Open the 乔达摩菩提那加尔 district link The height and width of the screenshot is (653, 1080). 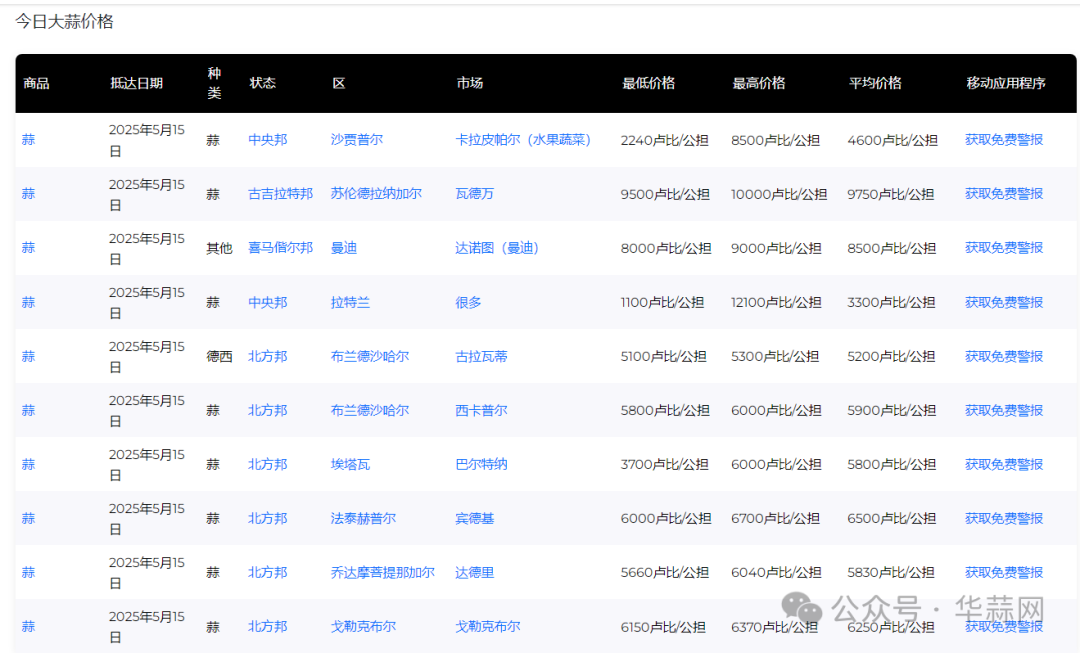(x=382, y=572)
